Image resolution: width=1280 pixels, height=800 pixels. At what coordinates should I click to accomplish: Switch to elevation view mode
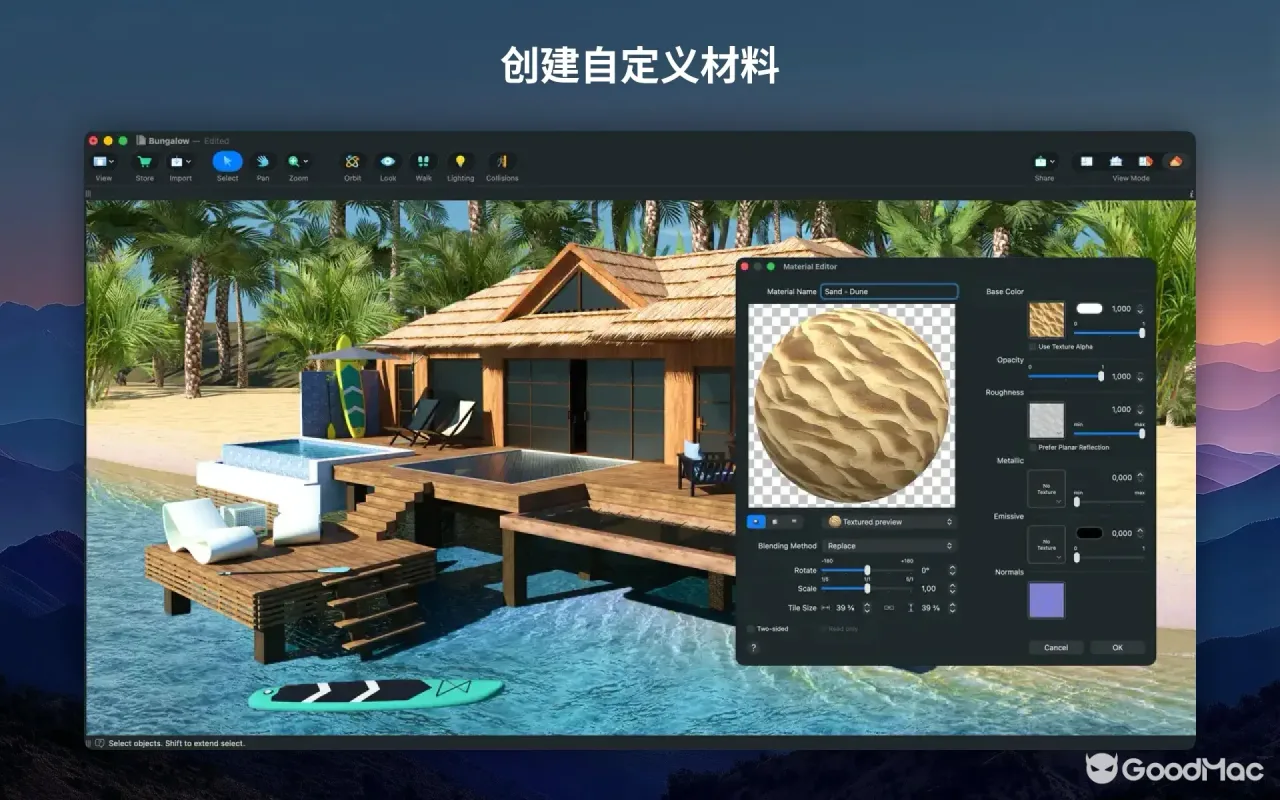(x=1116, y=162)
